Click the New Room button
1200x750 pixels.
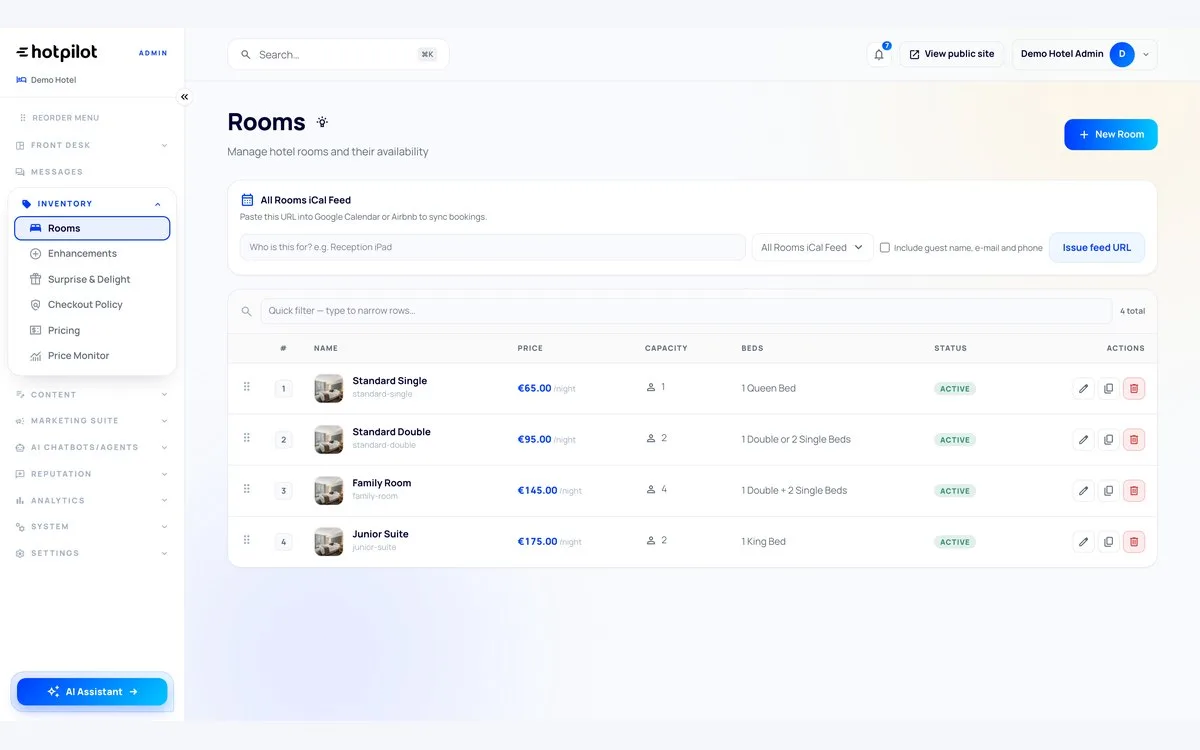point(1110,134)
